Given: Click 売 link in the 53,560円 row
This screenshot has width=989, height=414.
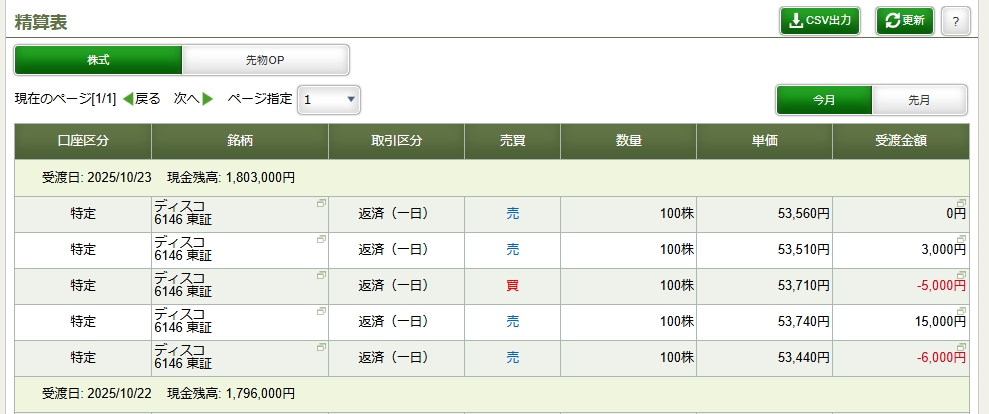Looking at the screenshot, I should 512,214.
